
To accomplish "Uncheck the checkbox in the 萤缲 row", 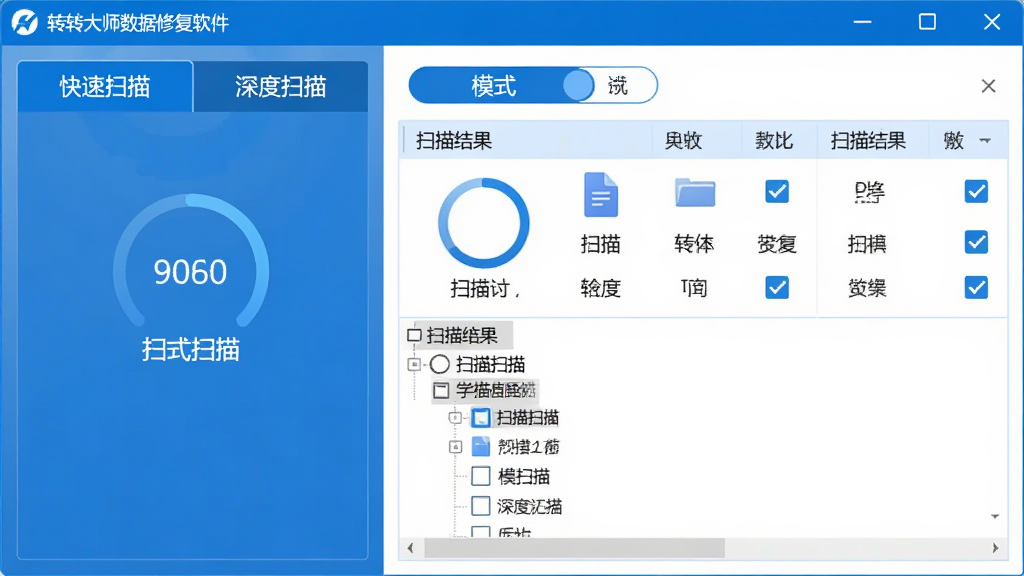I will [x=976, y=287].
